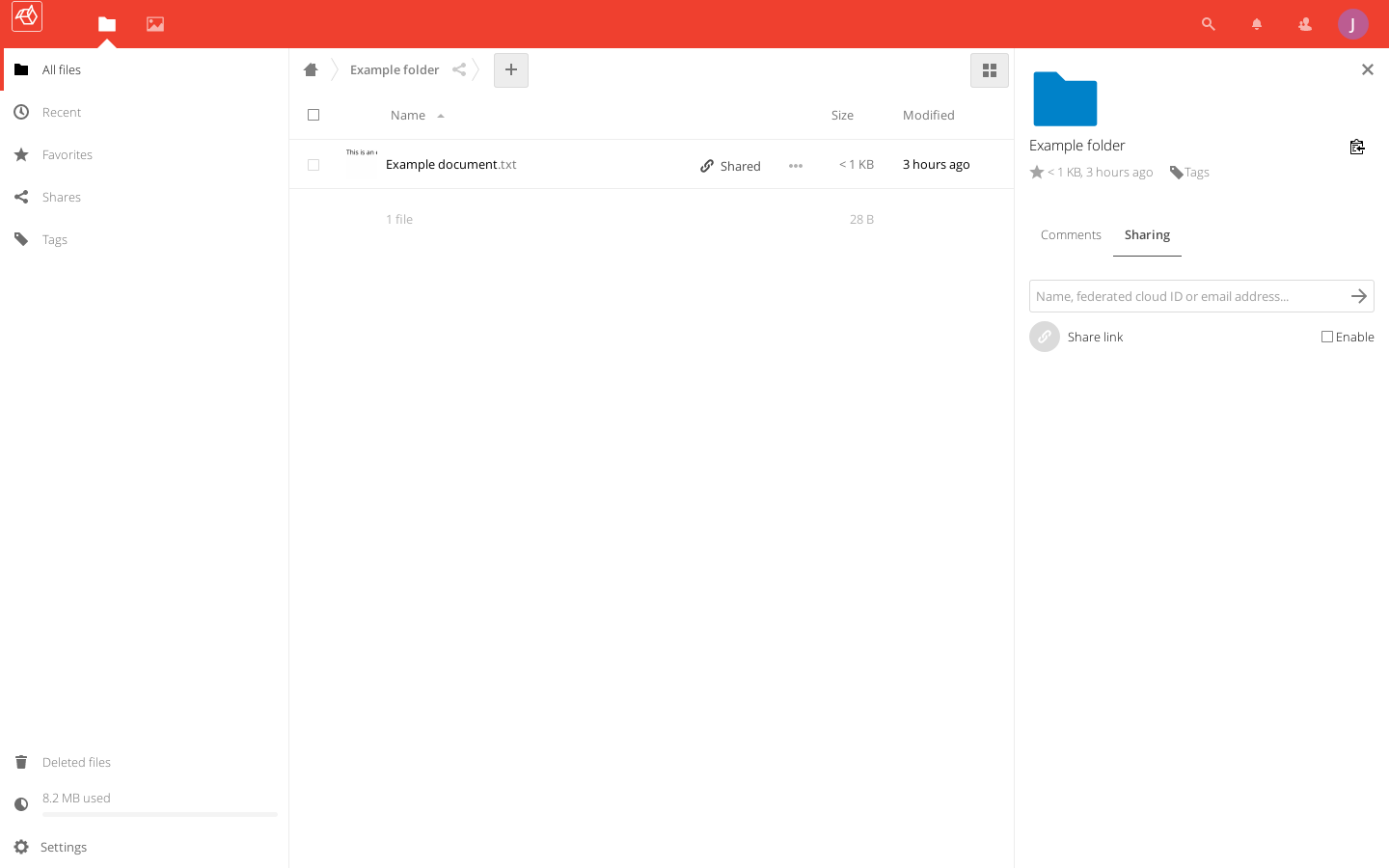Open the user avatar menu
The height and width of the screenshot is (868, 1389).
[x=1352, y=24]
